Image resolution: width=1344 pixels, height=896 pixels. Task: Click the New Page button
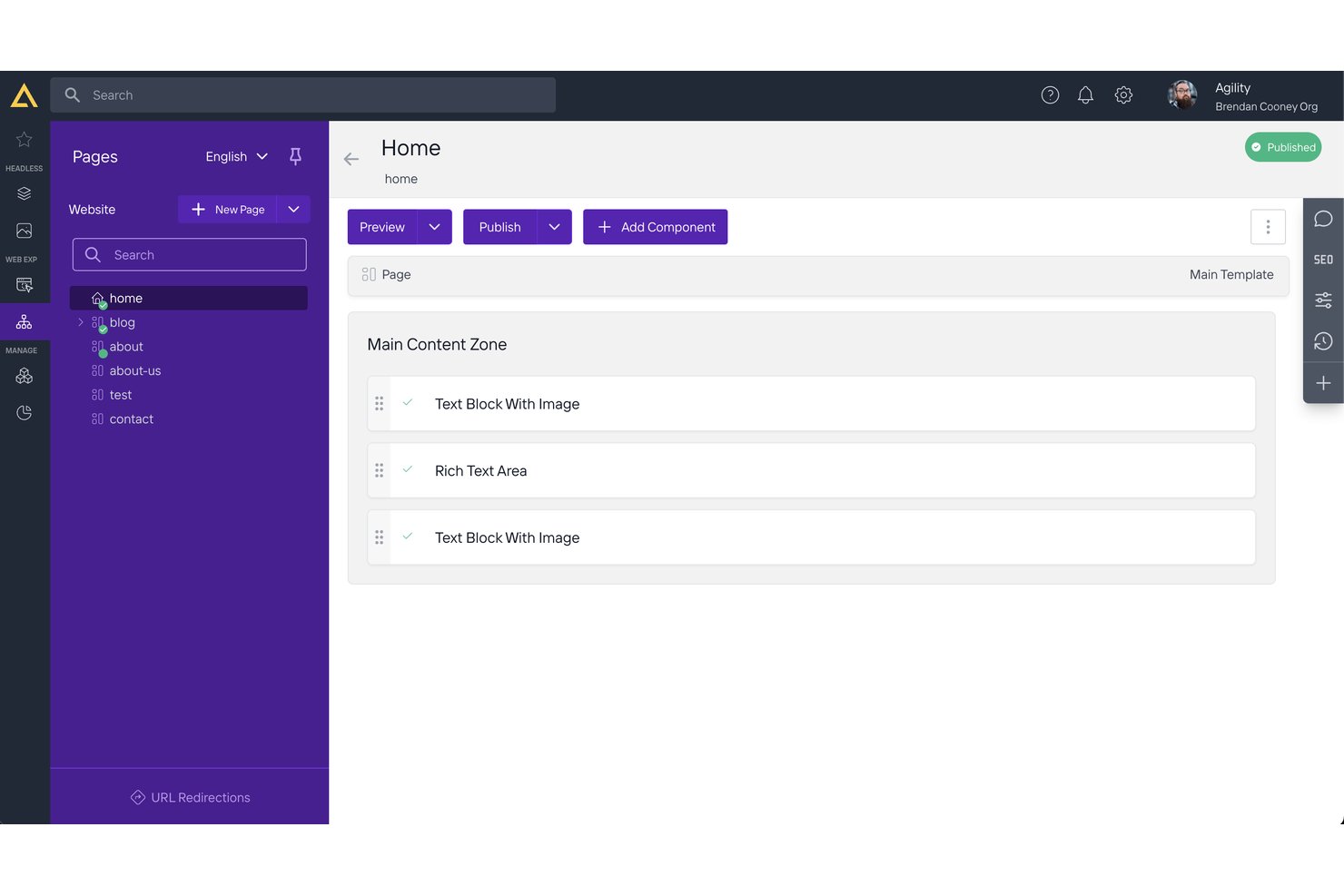click(x=228, y=209)
